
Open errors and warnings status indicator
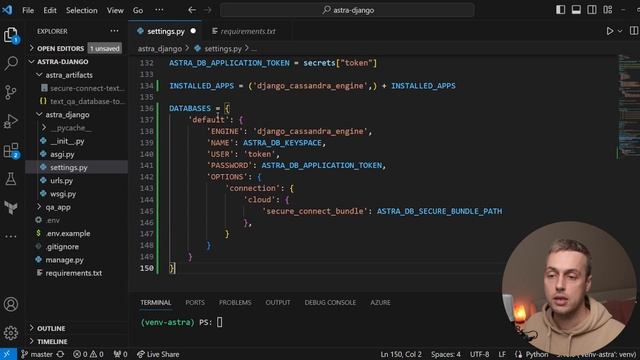pos(88,354)
